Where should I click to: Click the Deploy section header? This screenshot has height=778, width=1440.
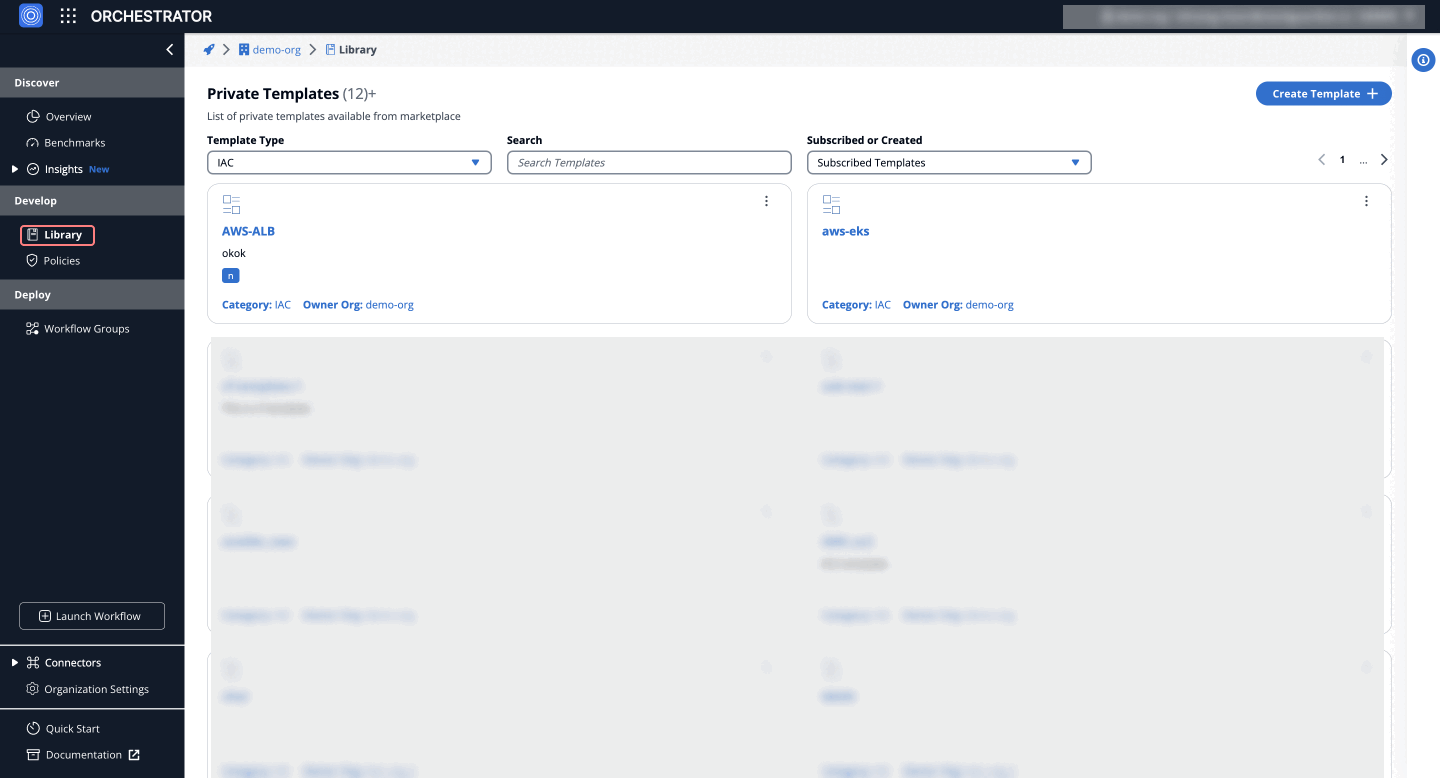(92, 295)
